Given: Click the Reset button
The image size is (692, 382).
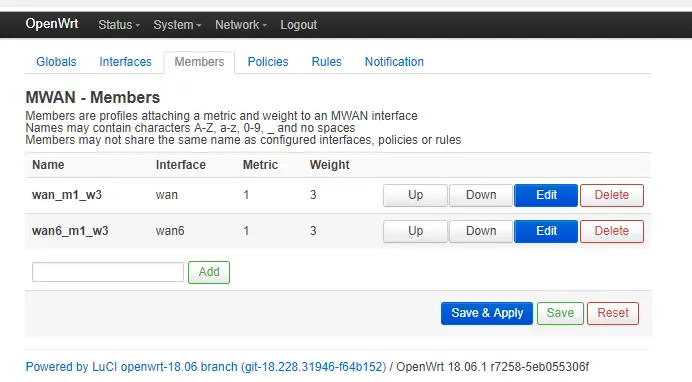Looking at the screenshot, I should click(x=613, y=313).
